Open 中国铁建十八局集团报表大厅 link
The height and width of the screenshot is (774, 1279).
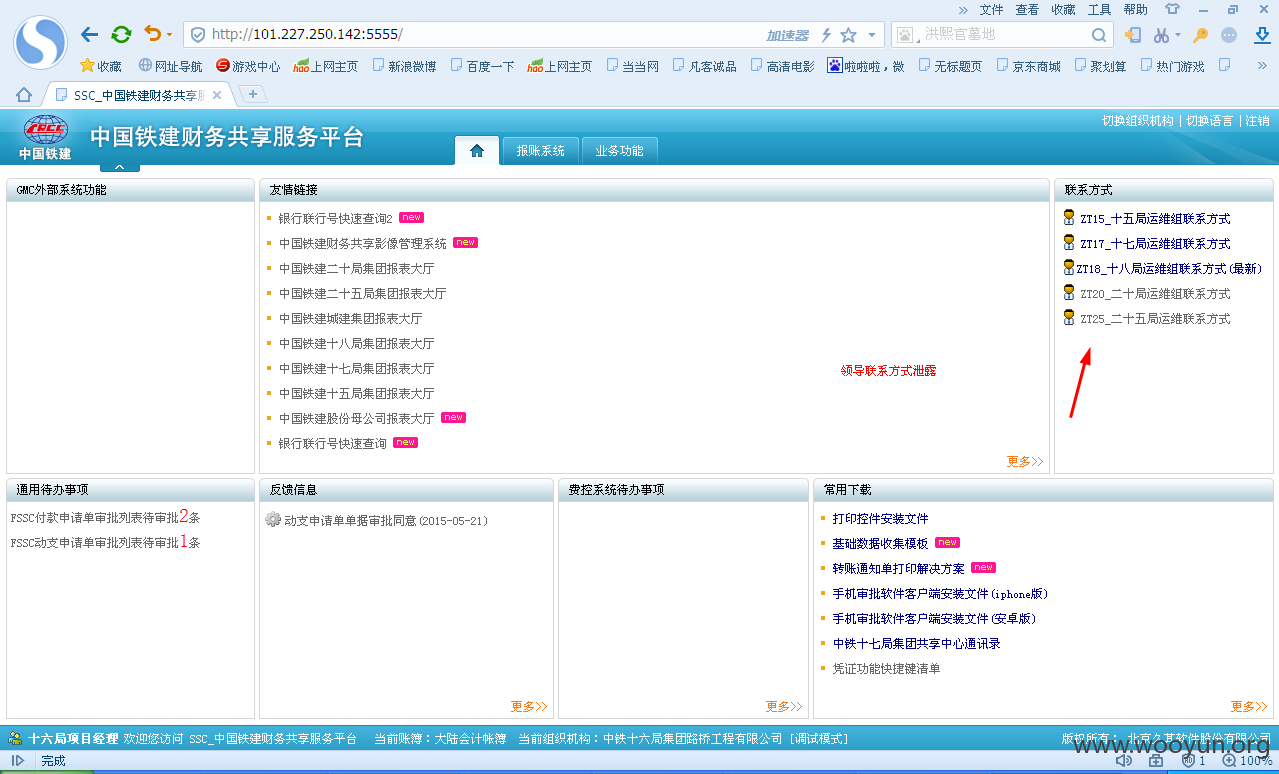pyautogui.click(x=357, y=343)
